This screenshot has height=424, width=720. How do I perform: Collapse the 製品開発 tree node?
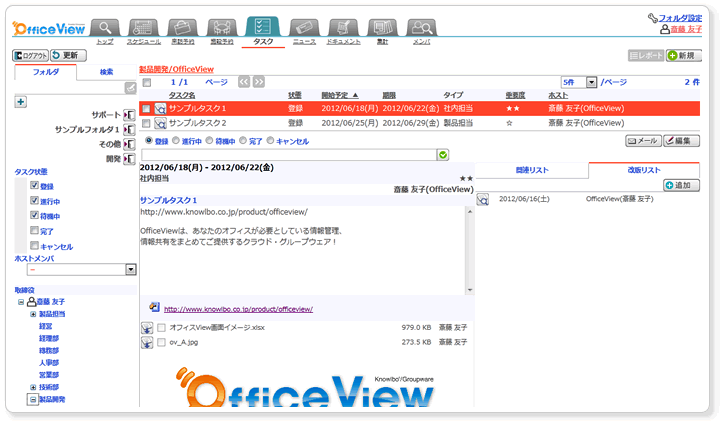(x=33, y=400)
